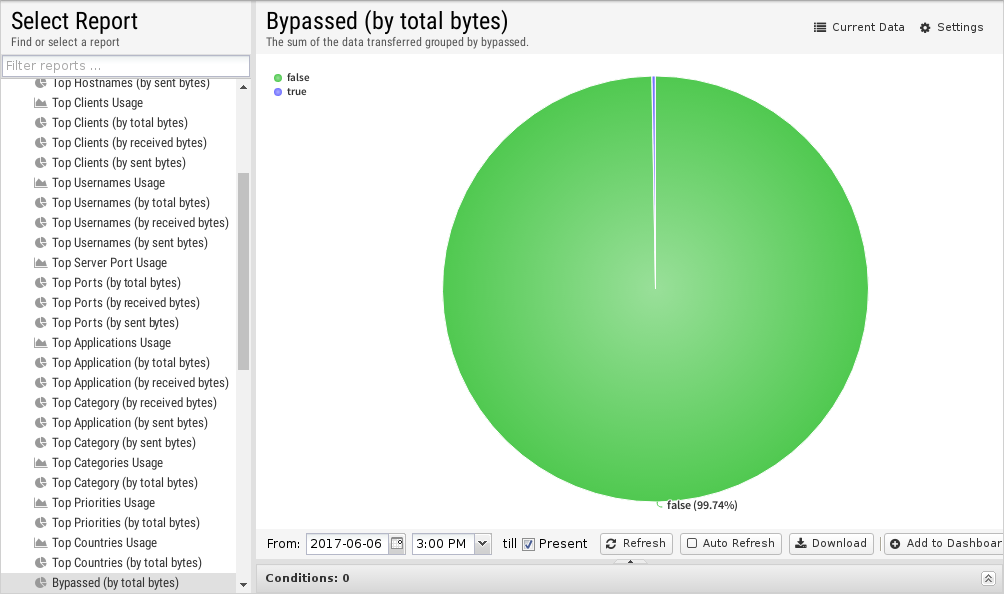Click the Download button
Screen dimensions: 1004x594
click(830, 543)
